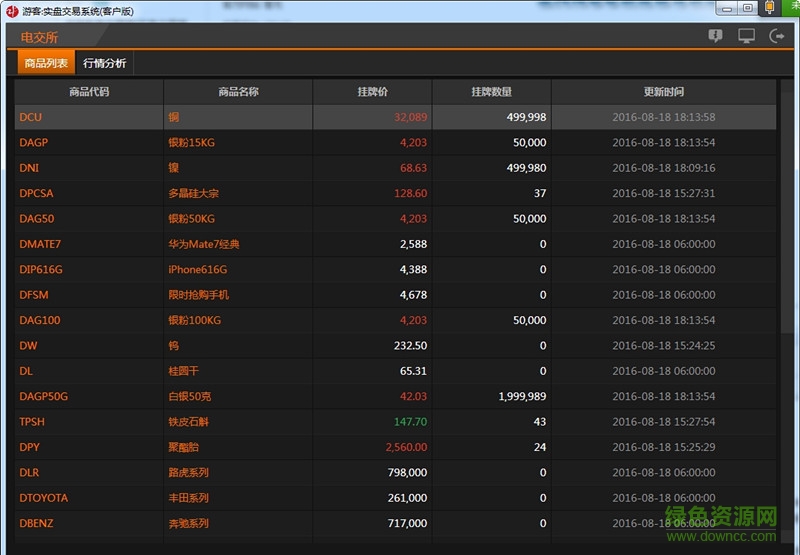The height and width of the screenshot is (555, 800).
Task: Click update time 2016-08-18 15:24:25
Action: click(664, 346)
